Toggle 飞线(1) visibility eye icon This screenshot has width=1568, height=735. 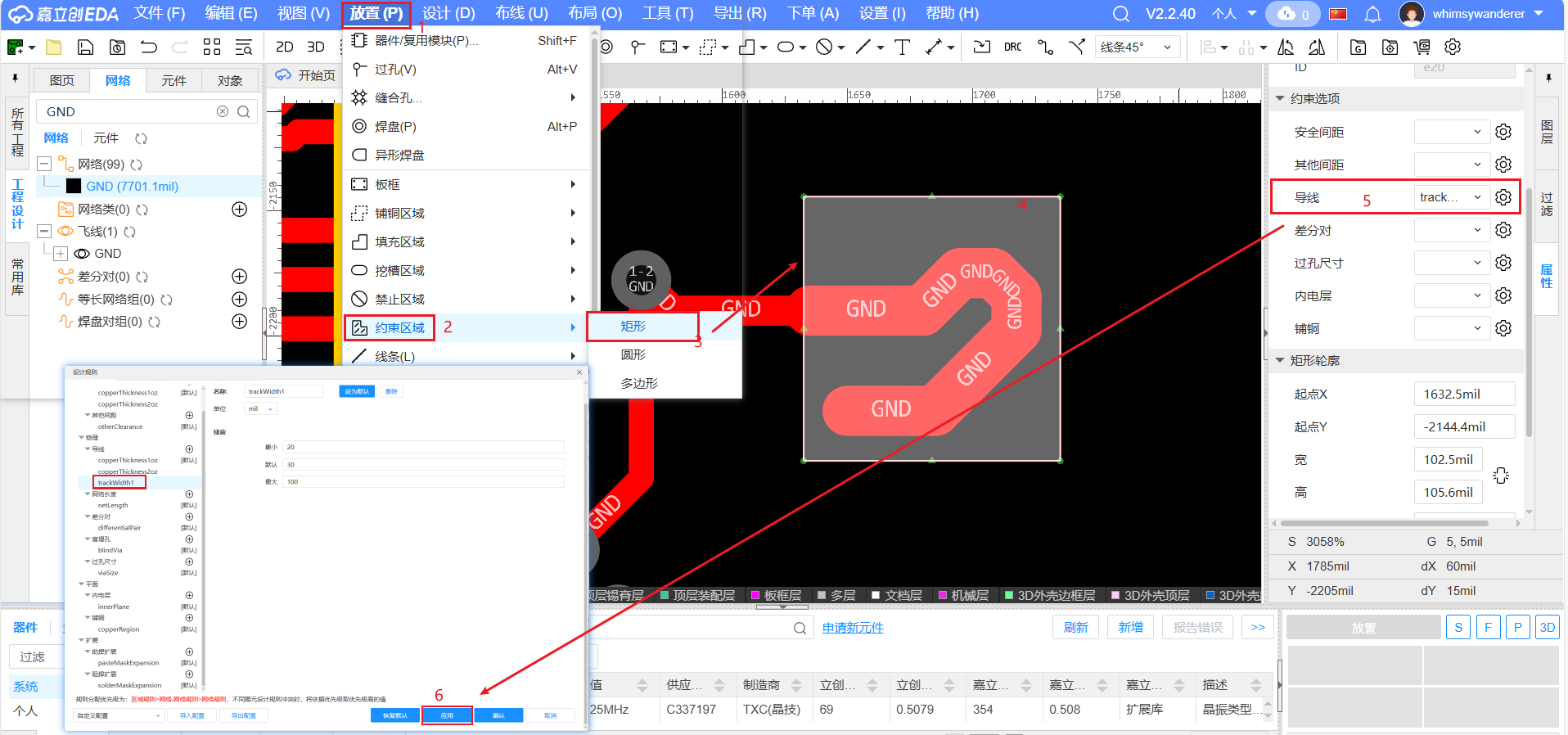65,232
